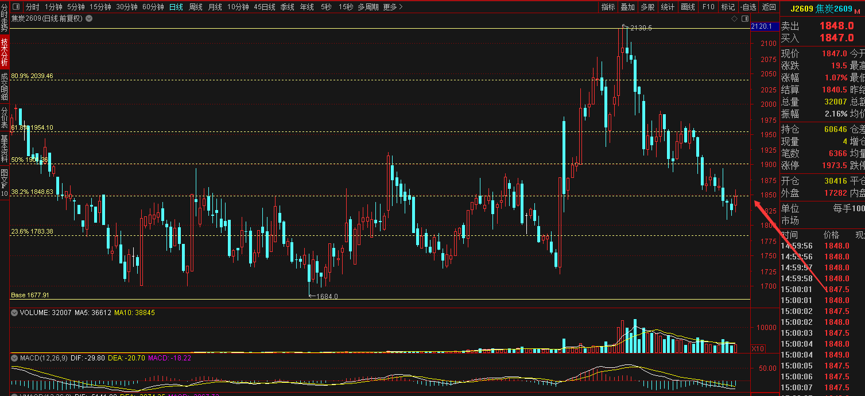Select the 5分钟 period

(x=76, y=7)
